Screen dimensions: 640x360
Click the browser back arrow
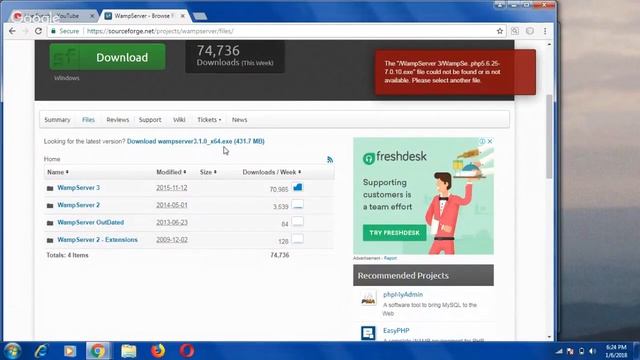click(12, 31)
